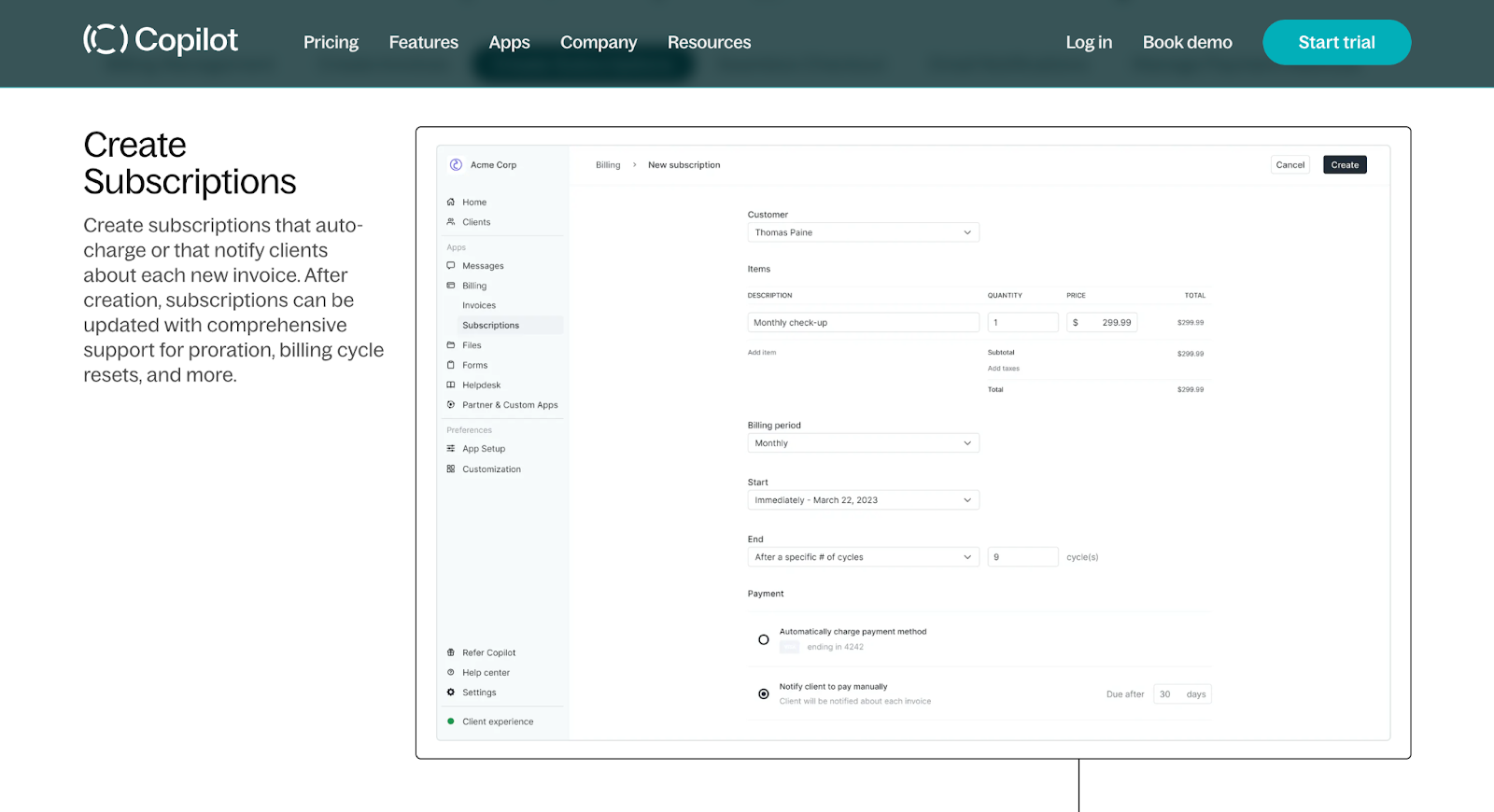Click the 'Create Subscriptions' heading
The image size is (1494, 812).
[x=190, y=163]
